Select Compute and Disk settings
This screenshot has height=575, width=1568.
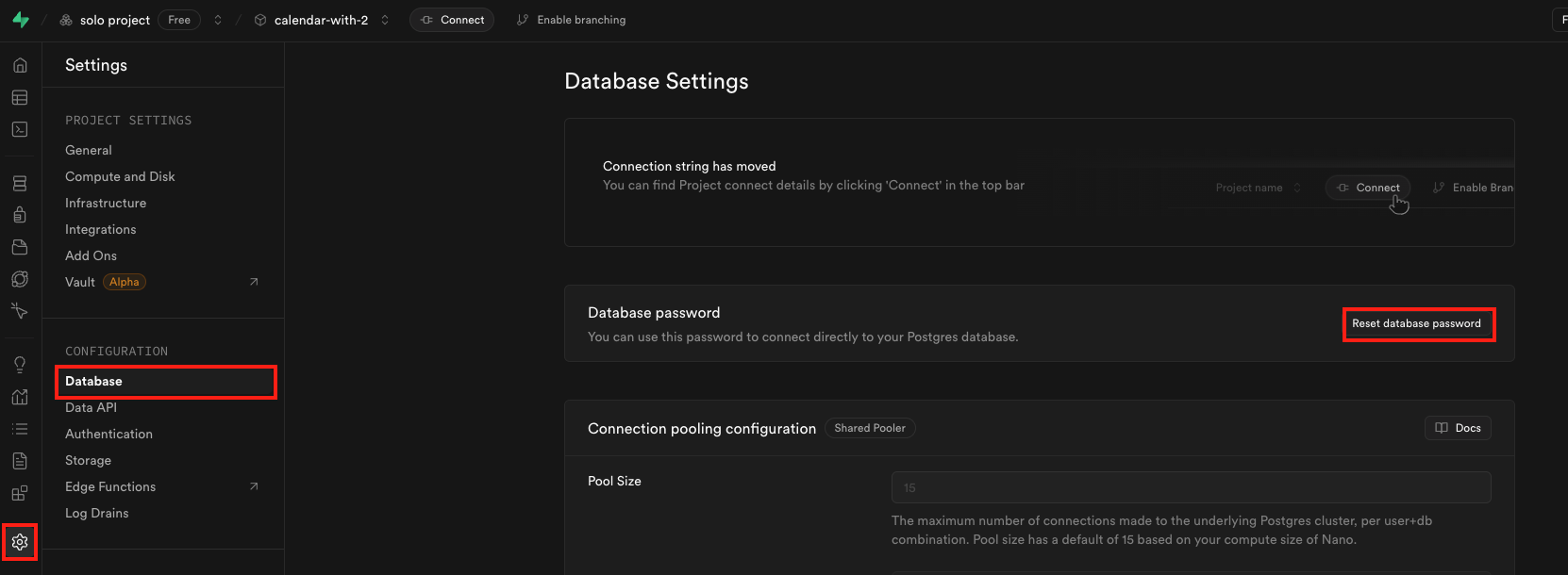(x=120, y=176)
